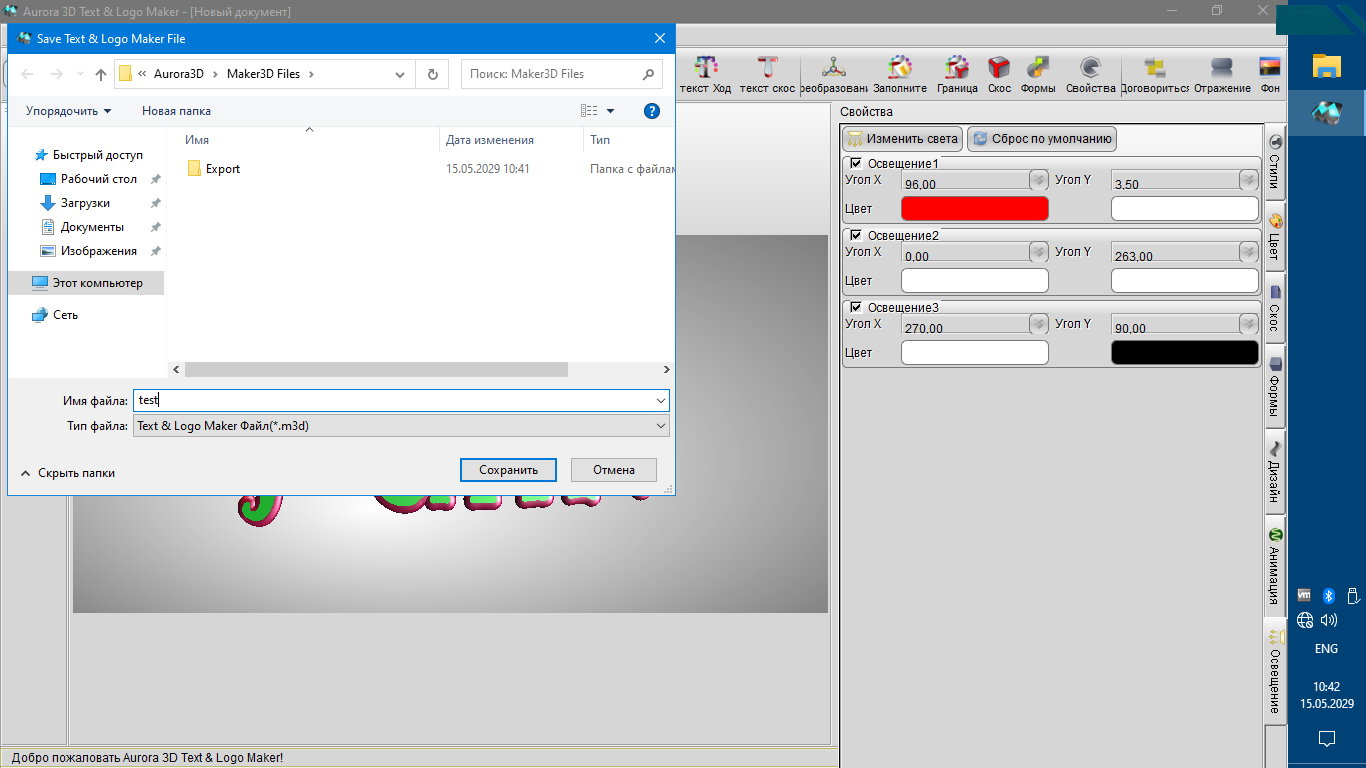Uncheck the Освещение3 checkbox
The width and height of the screenshot is (1366, 768).
pos(855,307)
